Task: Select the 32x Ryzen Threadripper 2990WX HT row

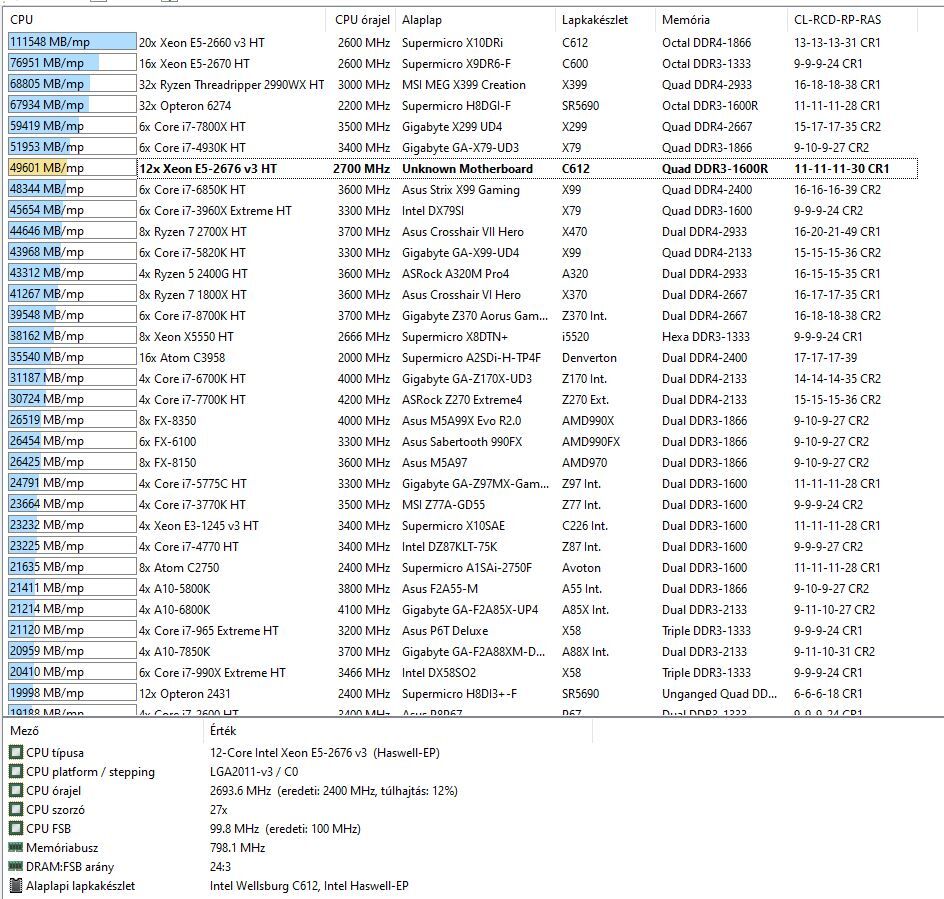Action: (x=462, y=84)
